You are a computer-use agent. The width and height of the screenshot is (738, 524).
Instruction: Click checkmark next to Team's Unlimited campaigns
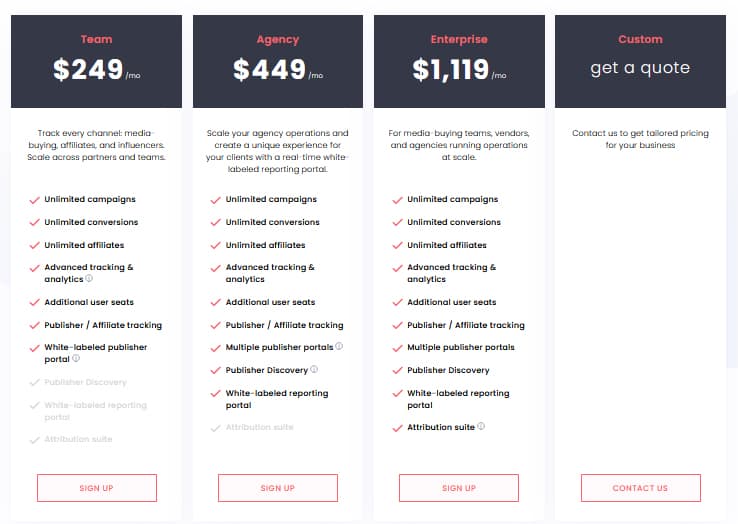tap(34, 200)
